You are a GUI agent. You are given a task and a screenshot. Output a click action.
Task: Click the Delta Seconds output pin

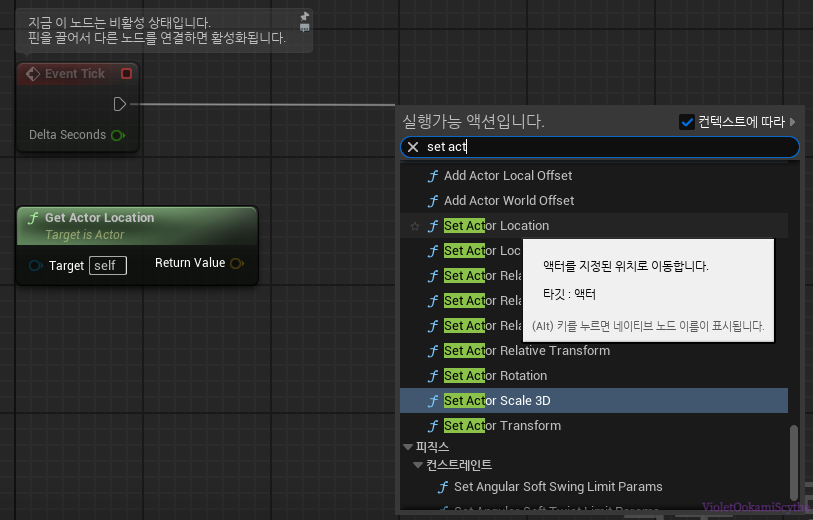[x=118, y=135]
